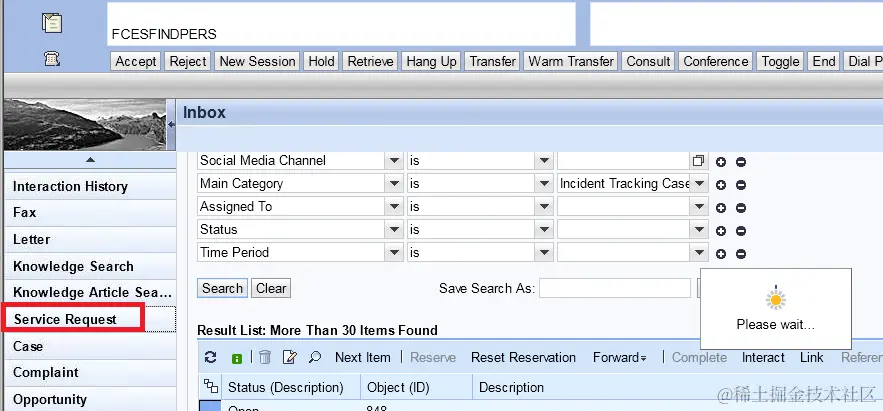
Task: Click the Conference button
Action: [716, 61]
